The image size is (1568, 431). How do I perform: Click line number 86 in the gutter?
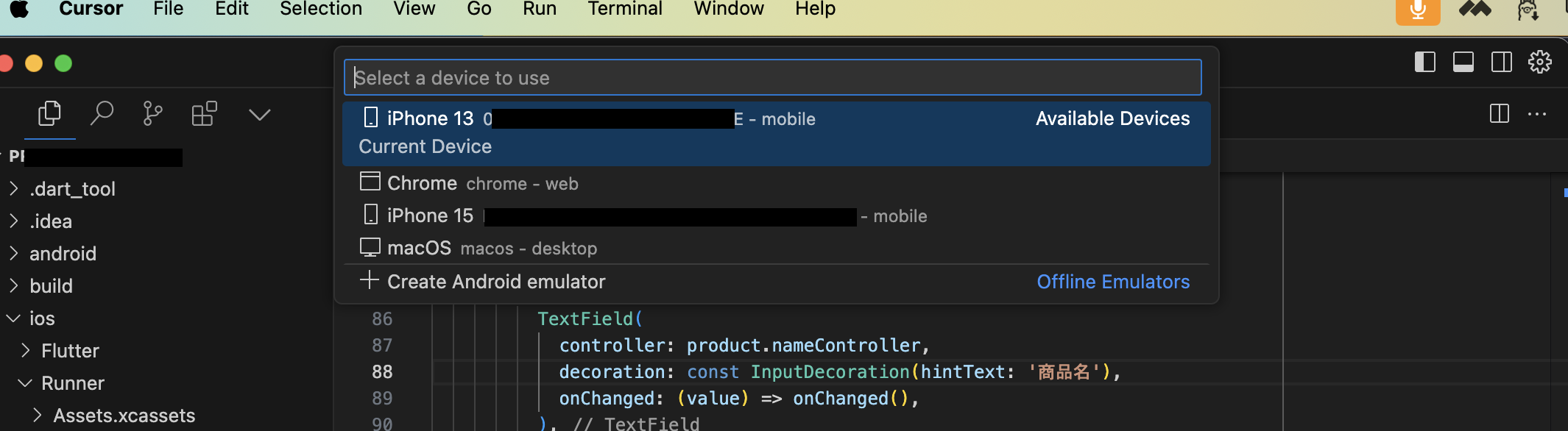point(382,319)
